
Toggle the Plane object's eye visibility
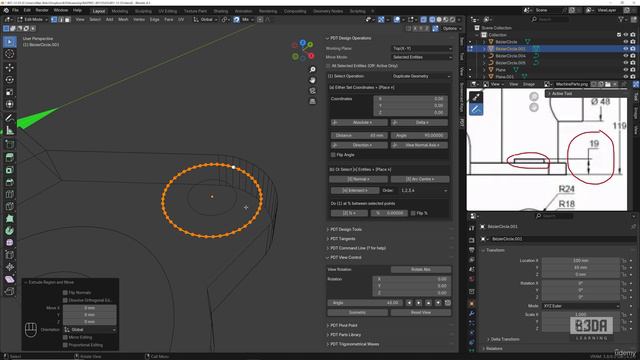tap(626, 69)
